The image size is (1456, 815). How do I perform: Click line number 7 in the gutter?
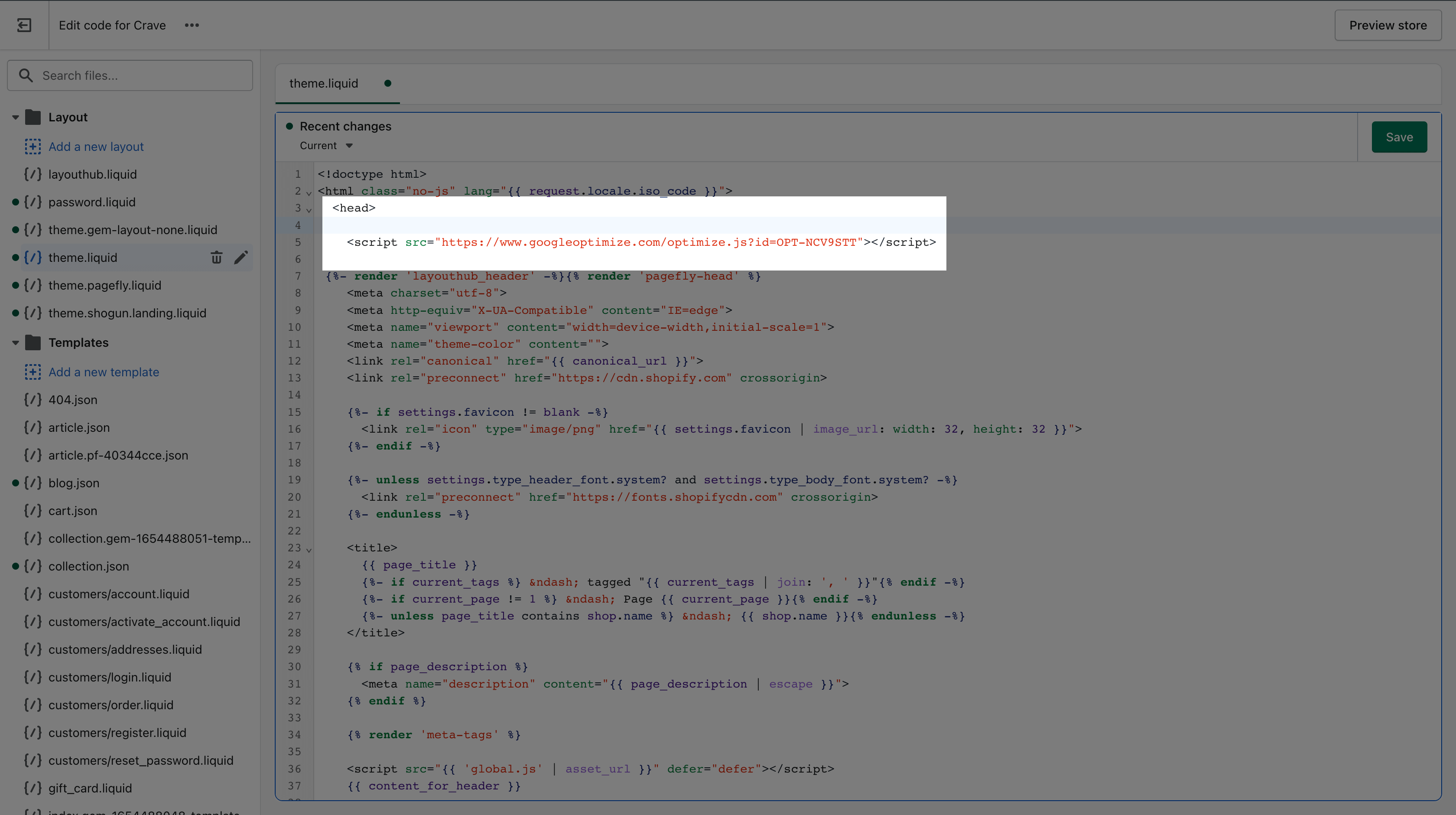(298, 276)
